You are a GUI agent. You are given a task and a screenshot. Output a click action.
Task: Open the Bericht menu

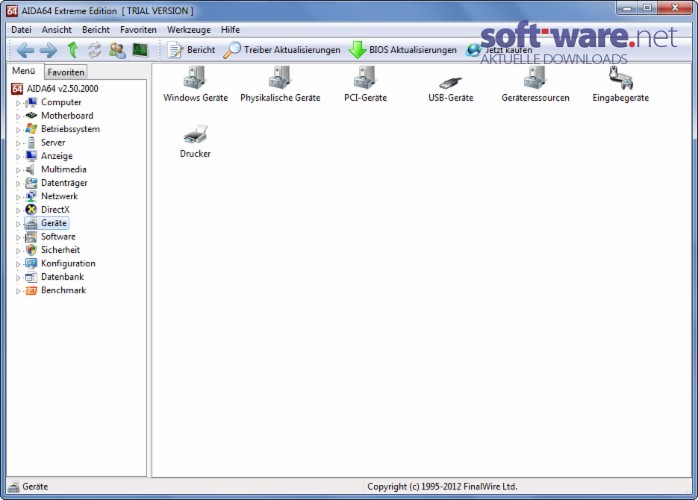[96, 30]
